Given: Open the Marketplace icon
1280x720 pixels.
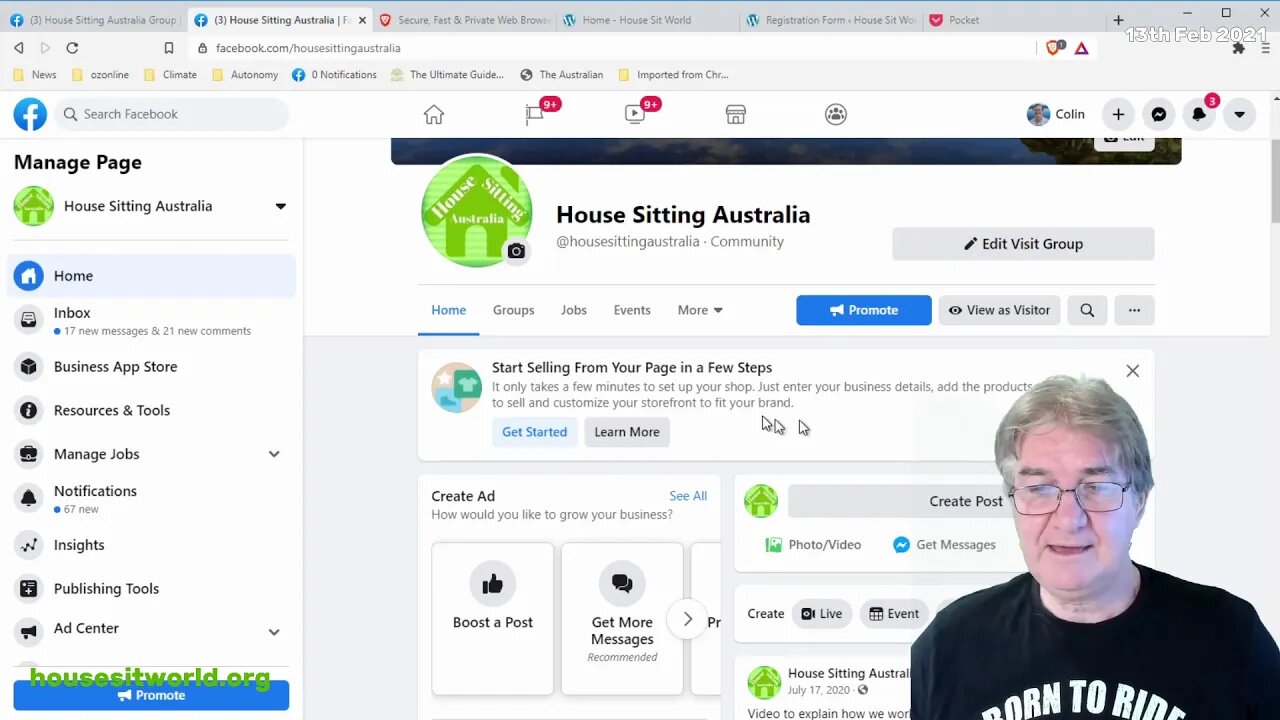Looking at the screenshot, I should point(736,114).
